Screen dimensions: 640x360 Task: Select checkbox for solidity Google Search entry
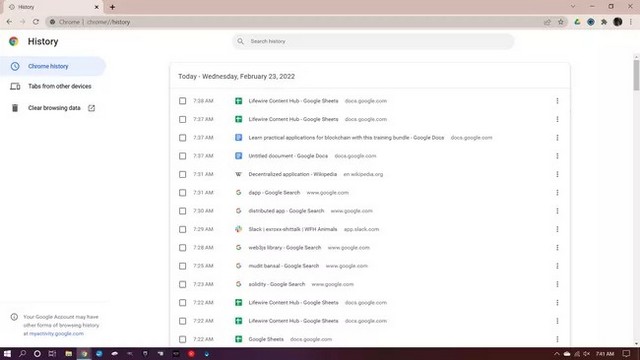(182, 284)
